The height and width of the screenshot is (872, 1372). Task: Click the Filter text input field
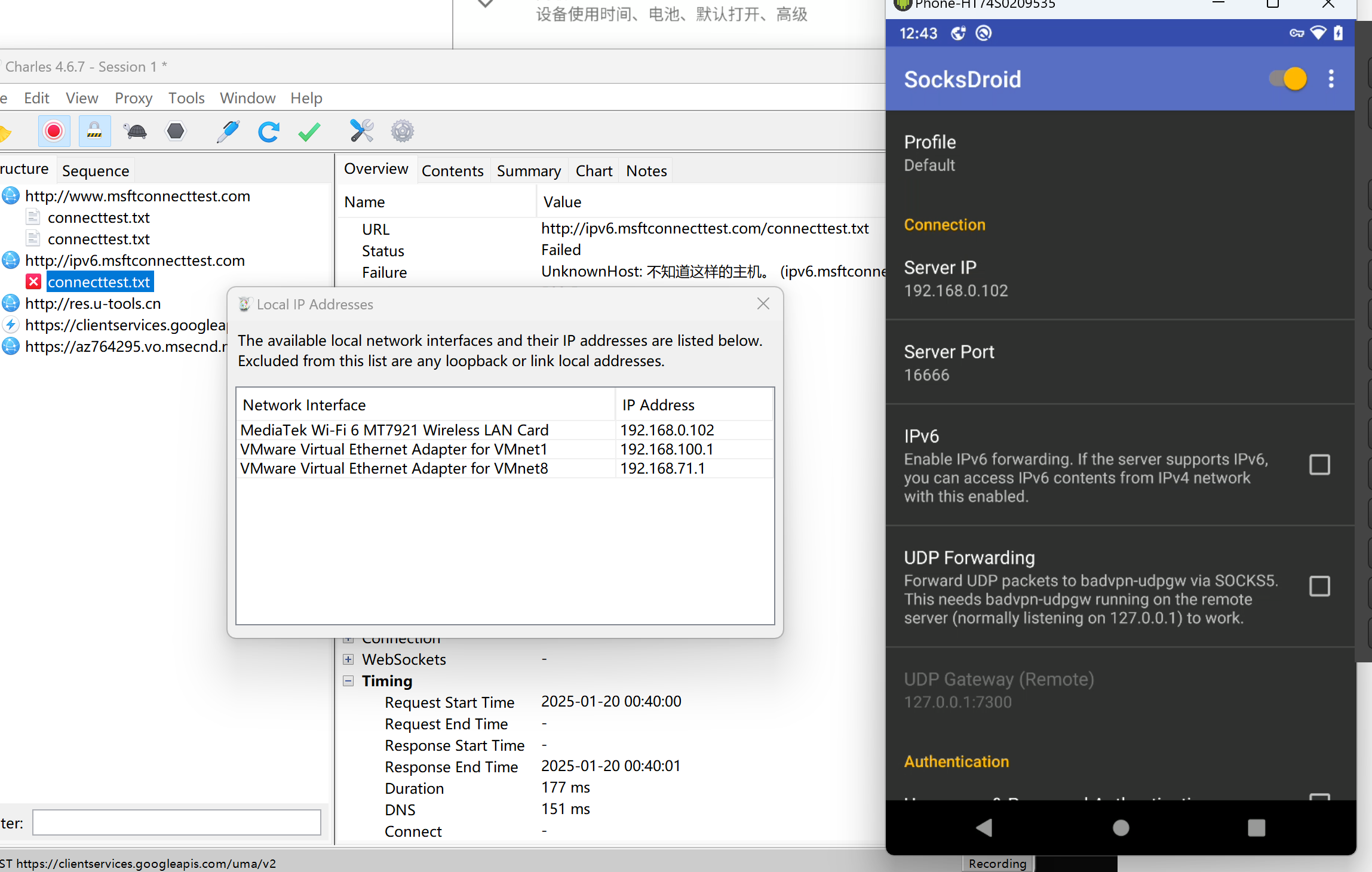click(x=176, y=822)
